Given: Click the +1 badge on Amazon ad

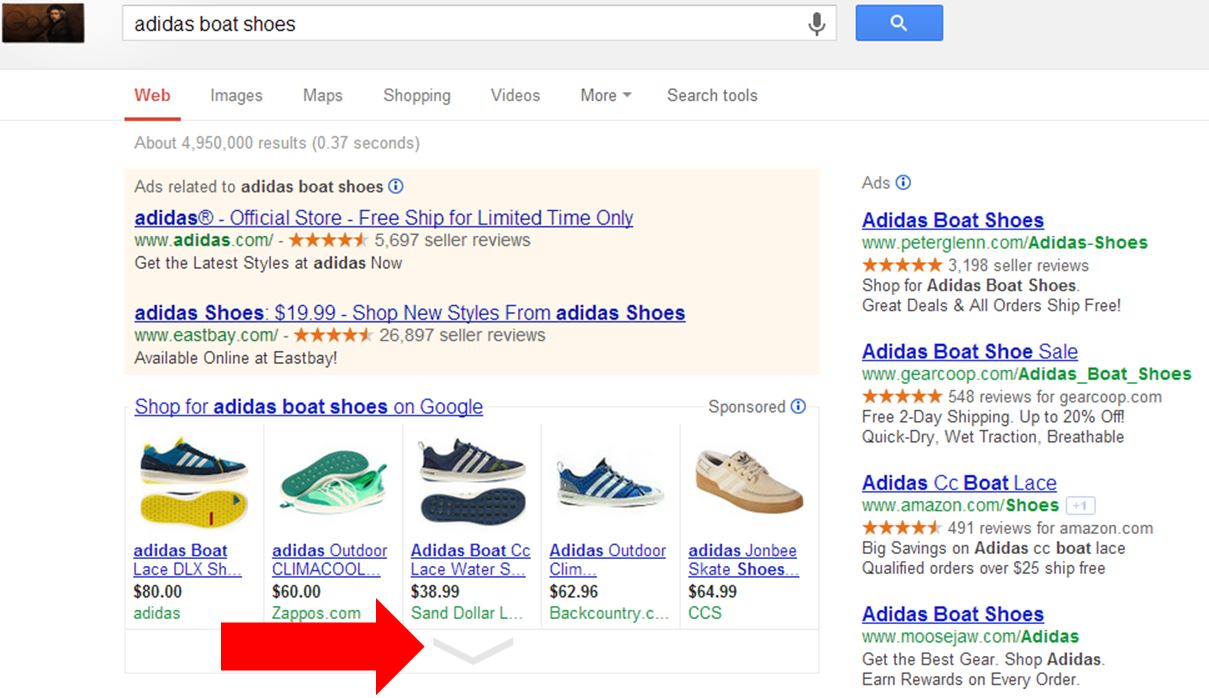Looking at the screenshot, I should tap(1079, 506).
